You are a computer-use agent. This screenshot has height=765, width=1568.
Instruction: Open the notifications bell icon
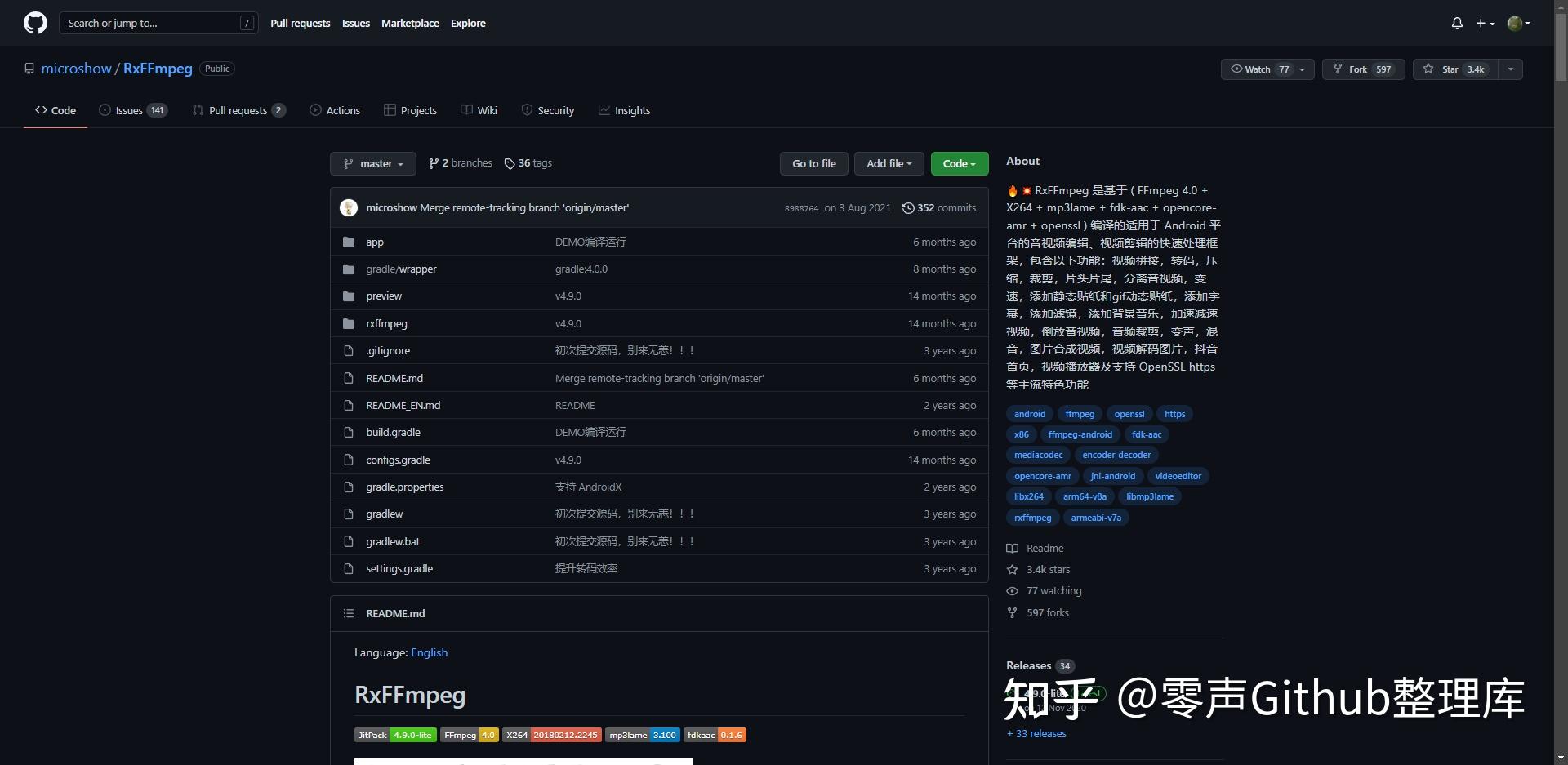[x=1457, y=23]
